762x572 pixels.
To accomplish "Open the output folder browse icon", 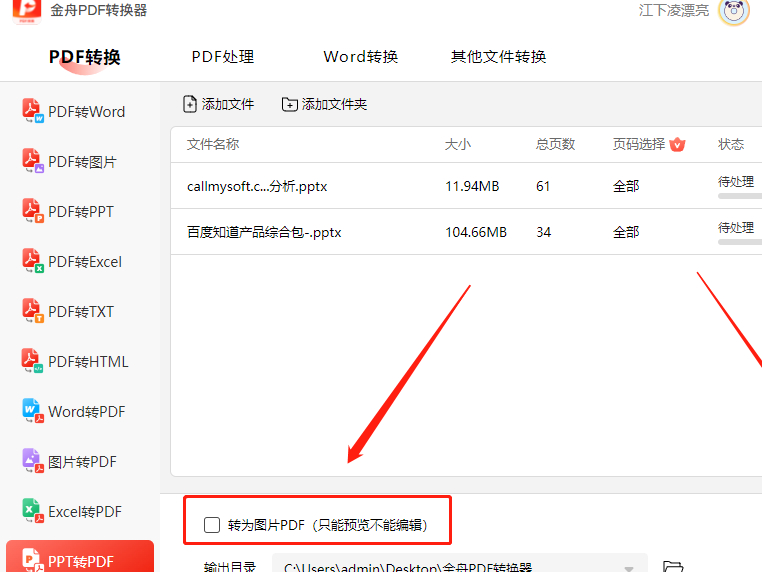I will coord(673,567).
